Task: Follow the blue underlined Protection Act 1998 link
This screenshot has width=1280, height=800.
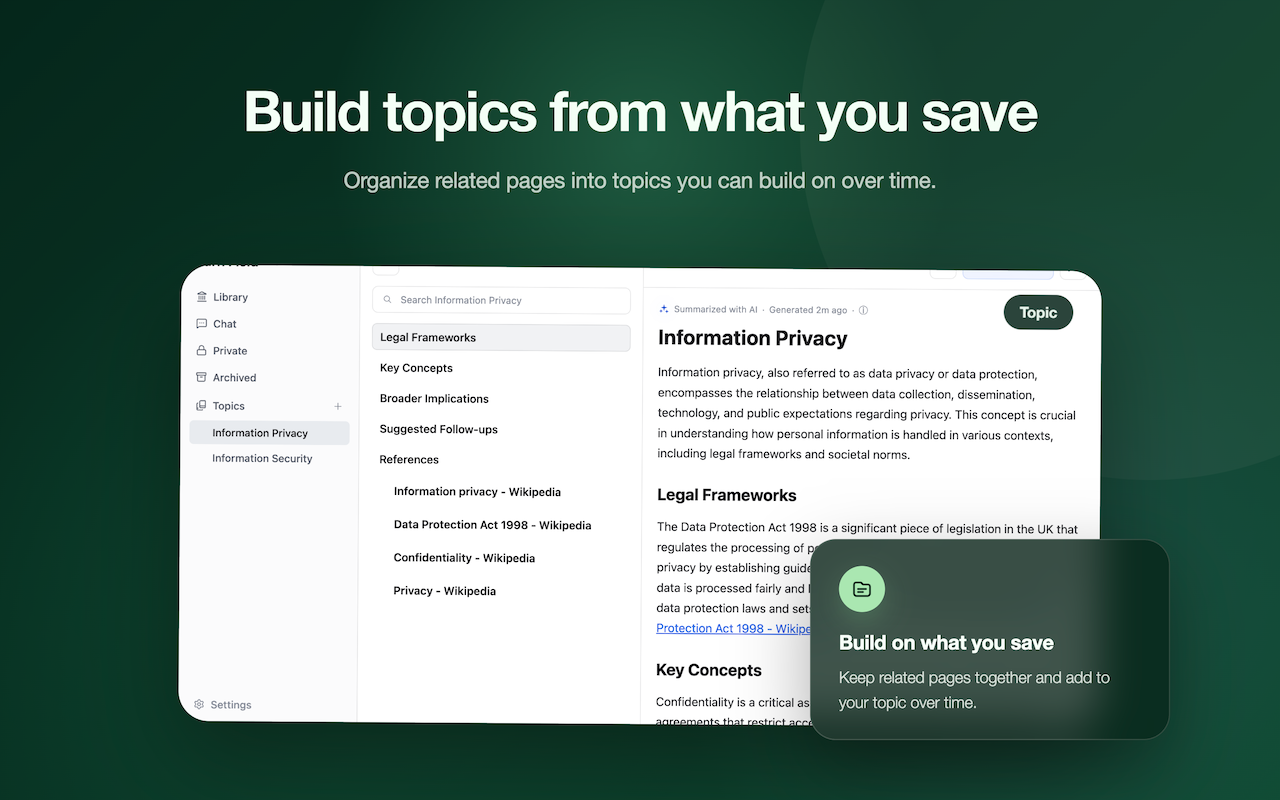Action: point(733,628)
